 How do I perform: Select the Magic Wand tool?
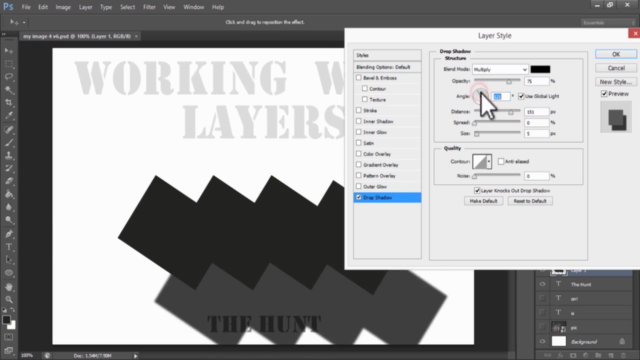[9, 90]
